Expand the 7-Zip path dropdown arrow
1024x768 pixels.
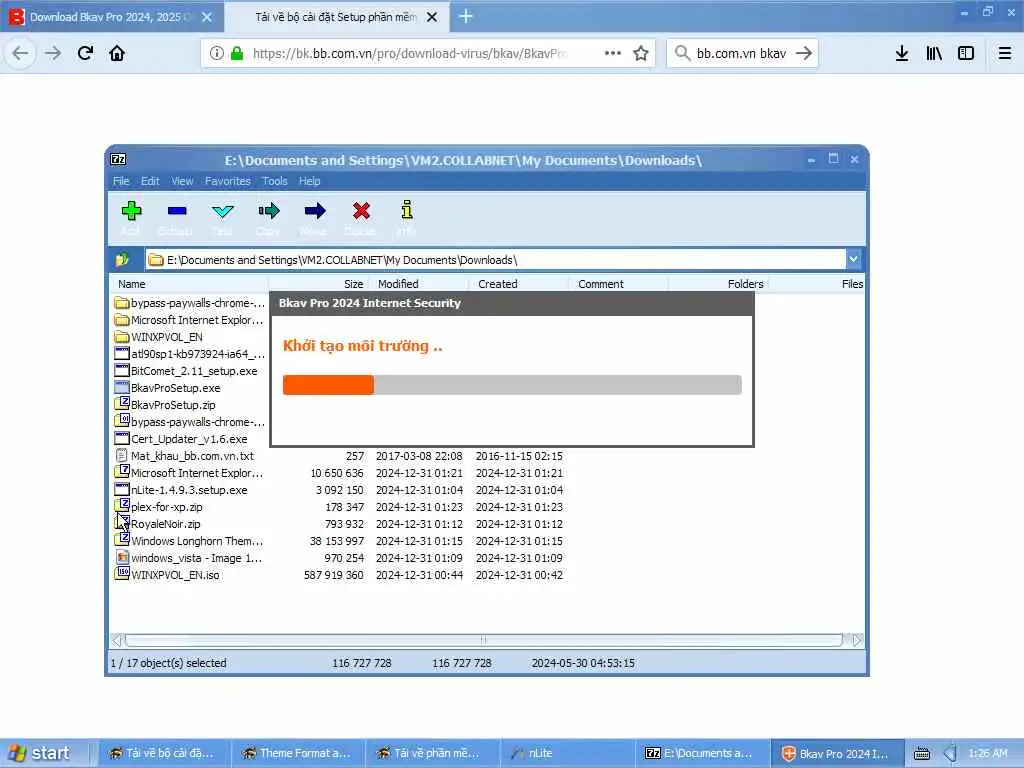853,259
